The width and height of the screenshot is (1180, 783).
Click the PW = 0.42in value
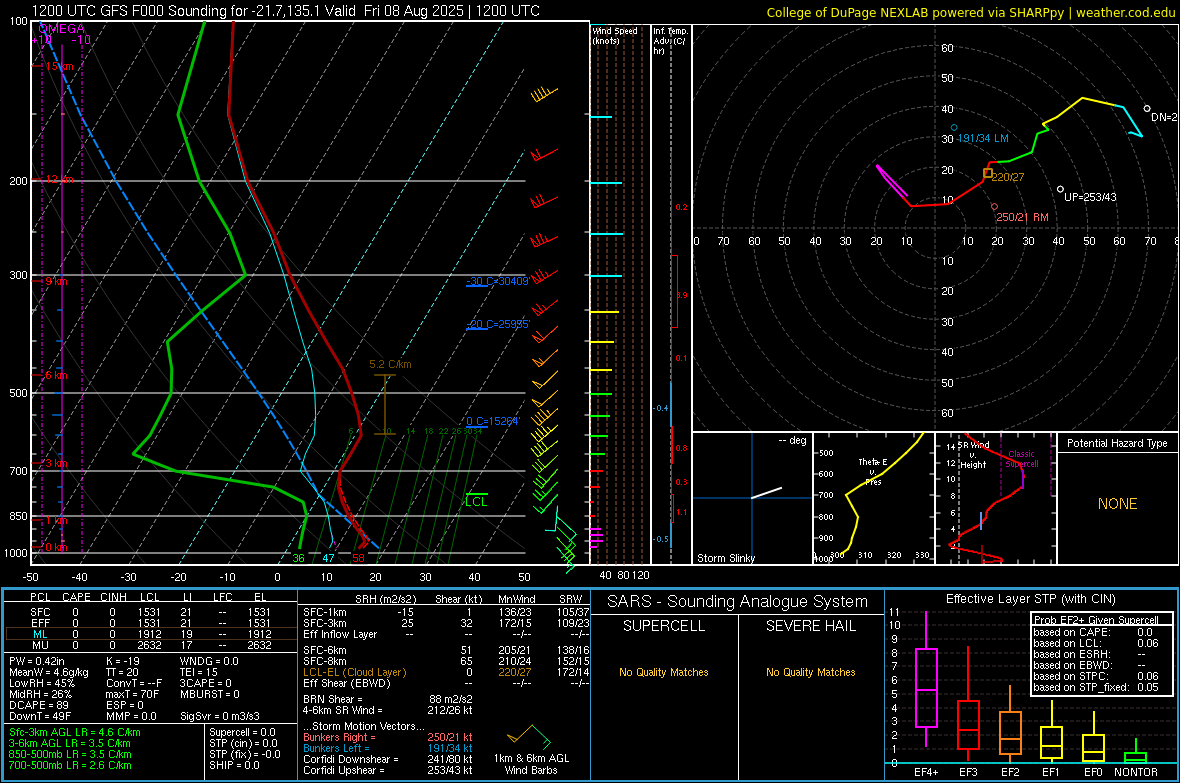(x=38, y=661)
